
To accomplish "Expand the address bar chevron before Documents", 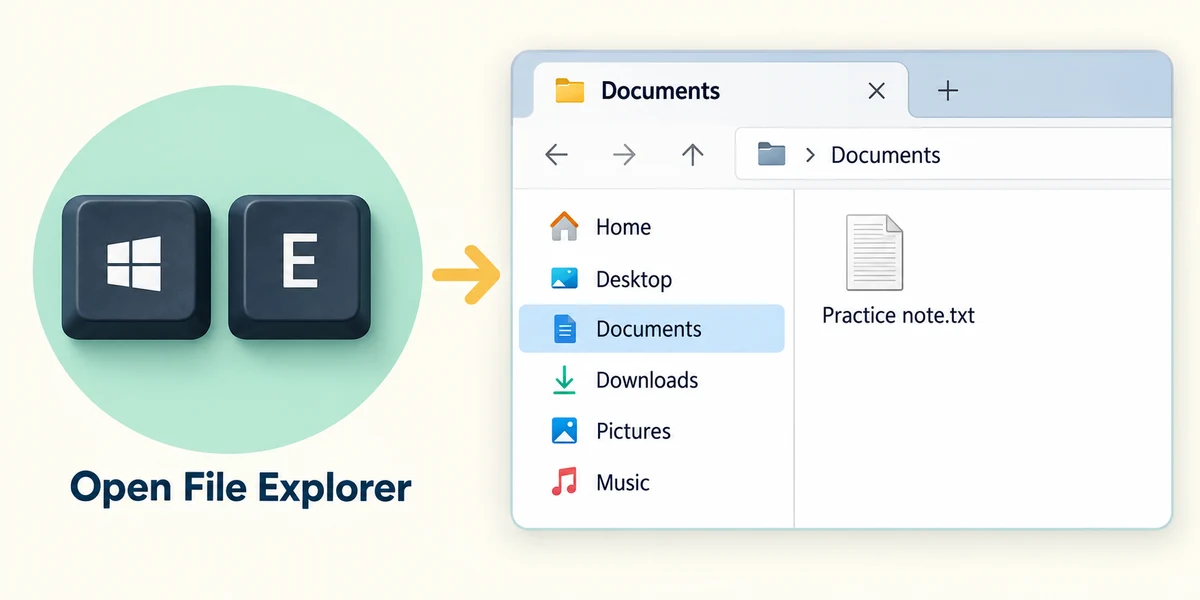I will tap(810, 155).
